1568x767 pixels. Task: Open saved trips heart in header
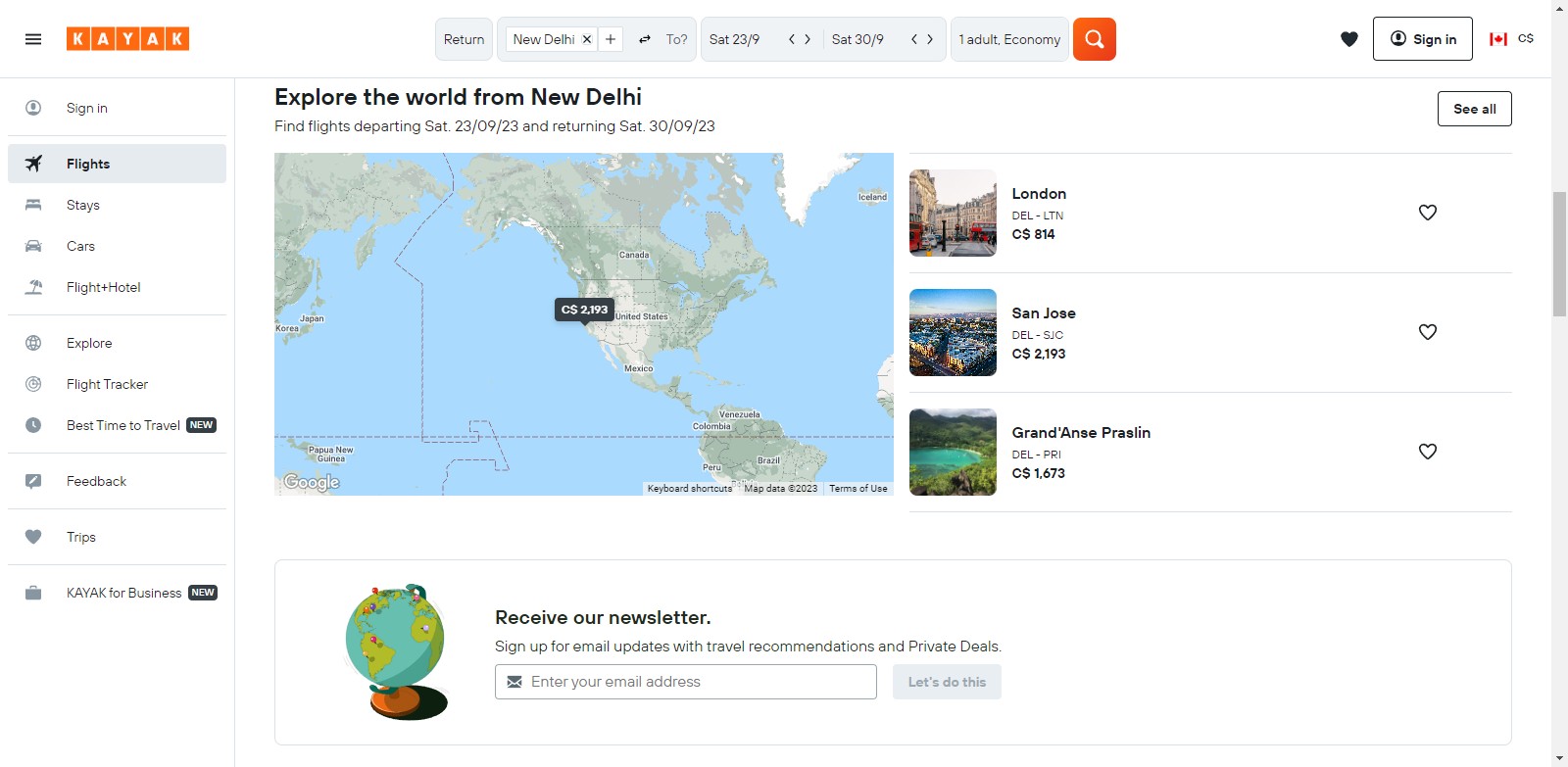click(1349, 39)
